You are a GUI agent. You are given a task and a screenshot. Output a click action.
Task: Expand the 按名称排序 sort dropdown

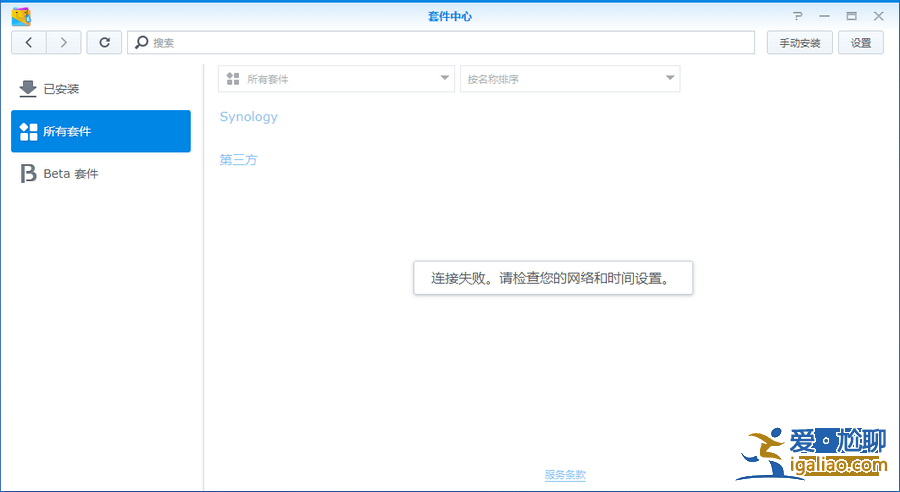570,79
